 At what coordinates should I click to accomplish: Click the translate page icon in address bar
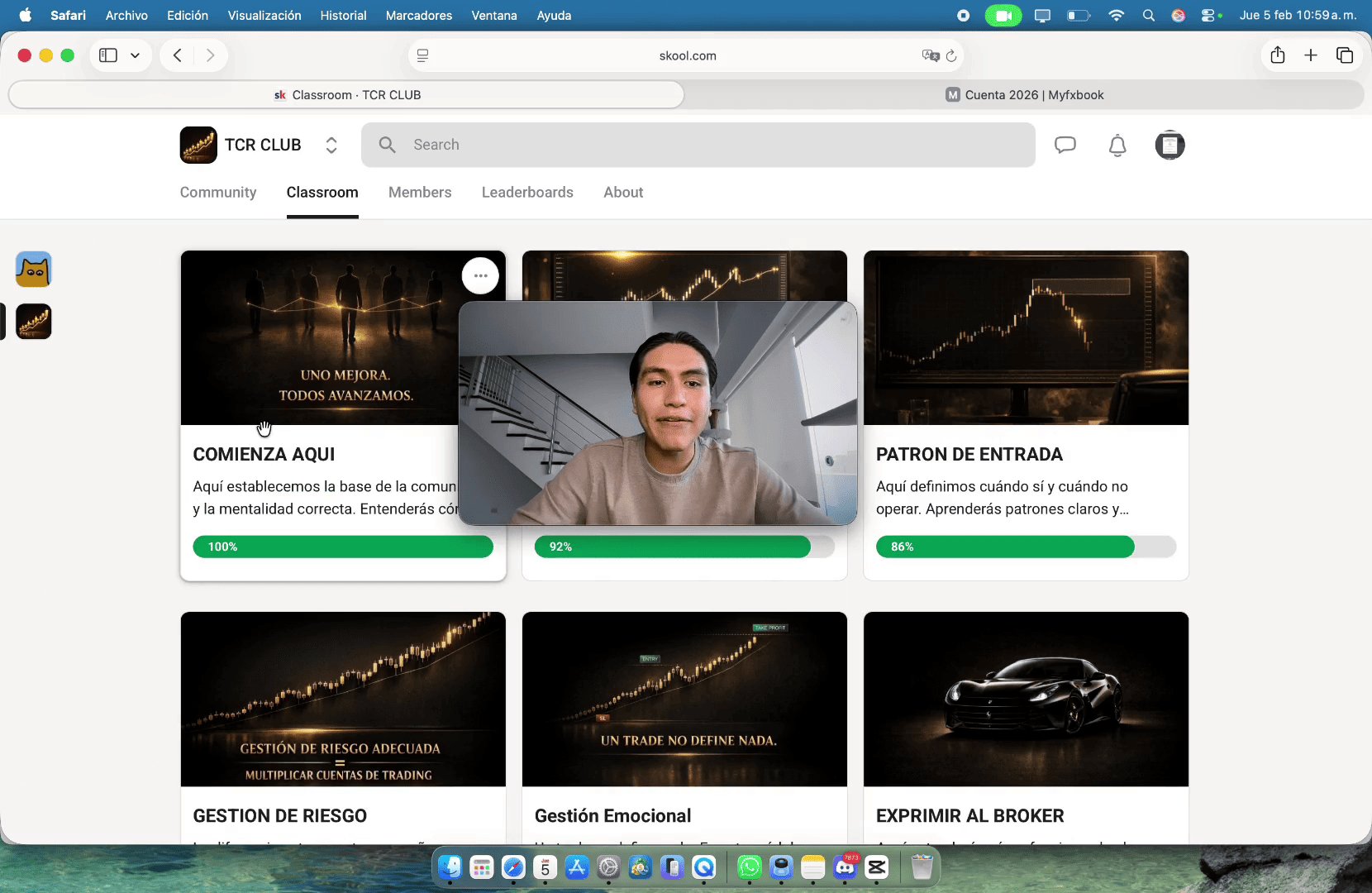point(930,55)
